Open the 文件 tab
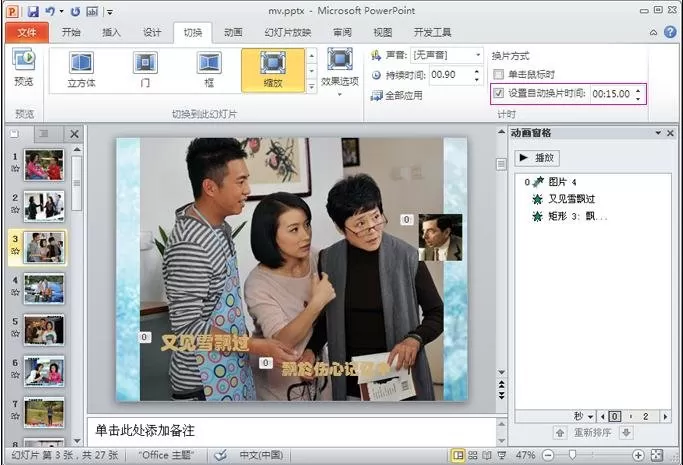683x465 pixels. pos(27,32)
